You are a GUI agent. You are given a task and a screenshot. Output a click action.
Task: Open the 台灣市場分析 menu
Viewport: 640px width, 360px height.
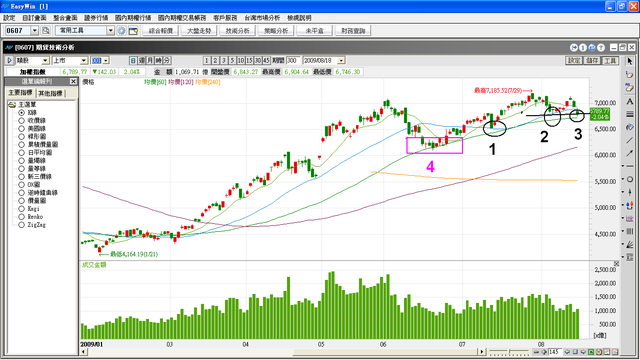262,18
